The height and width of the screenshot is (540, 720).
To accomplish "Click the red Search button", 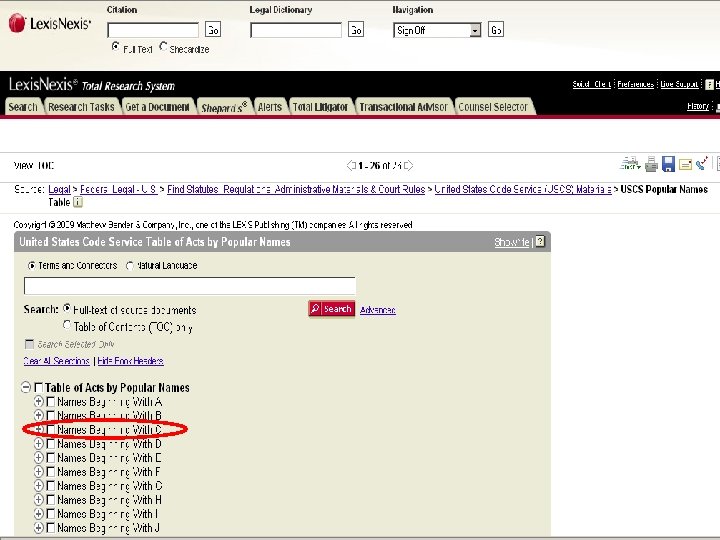I will pyautogui.click(x=332, y=309).
